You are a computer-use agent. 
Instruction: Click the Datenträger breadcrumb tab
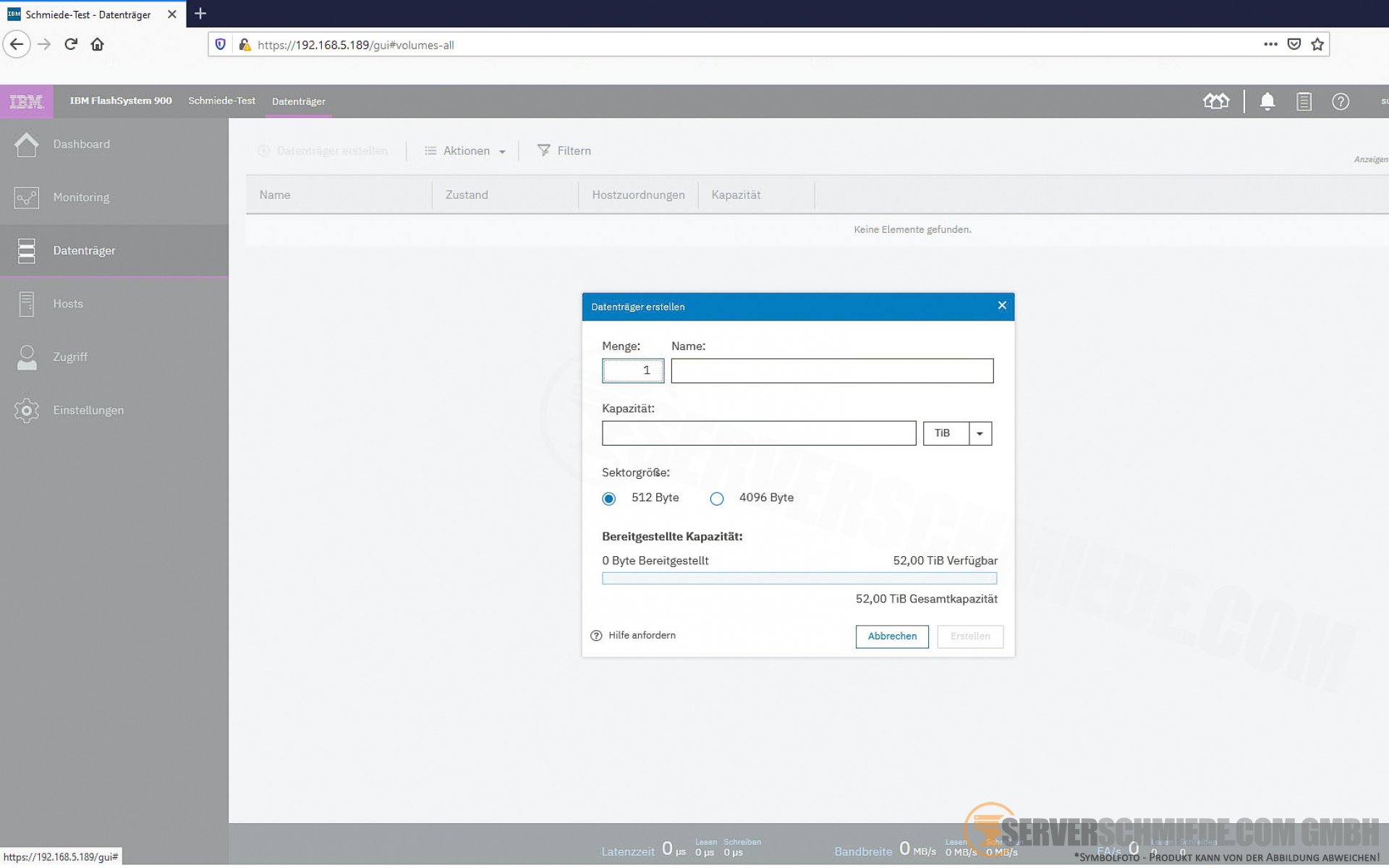pos(298,101)
